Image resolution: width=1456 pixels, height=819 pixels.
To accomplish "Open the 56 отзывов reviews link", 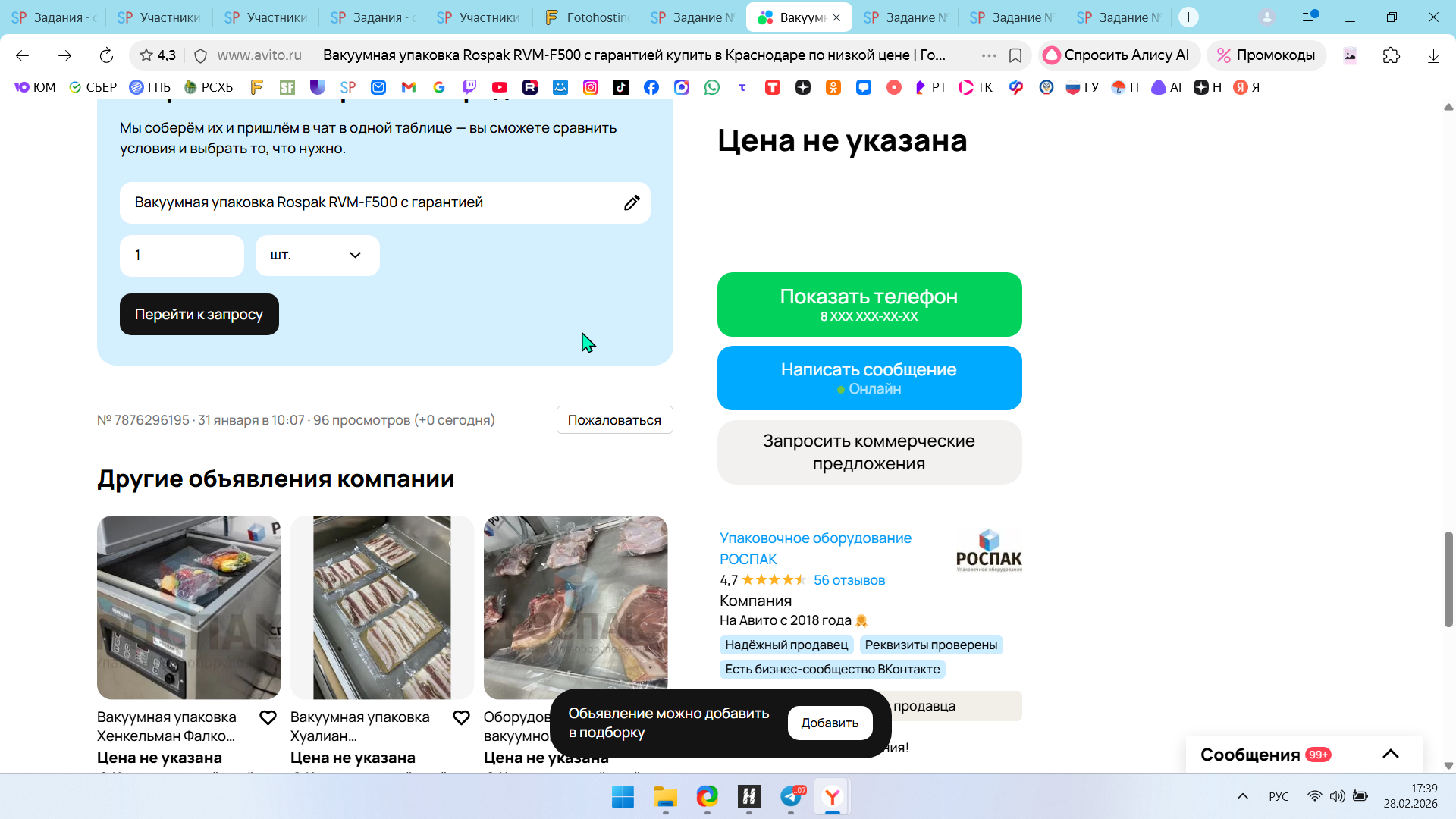I will (849, 580).
